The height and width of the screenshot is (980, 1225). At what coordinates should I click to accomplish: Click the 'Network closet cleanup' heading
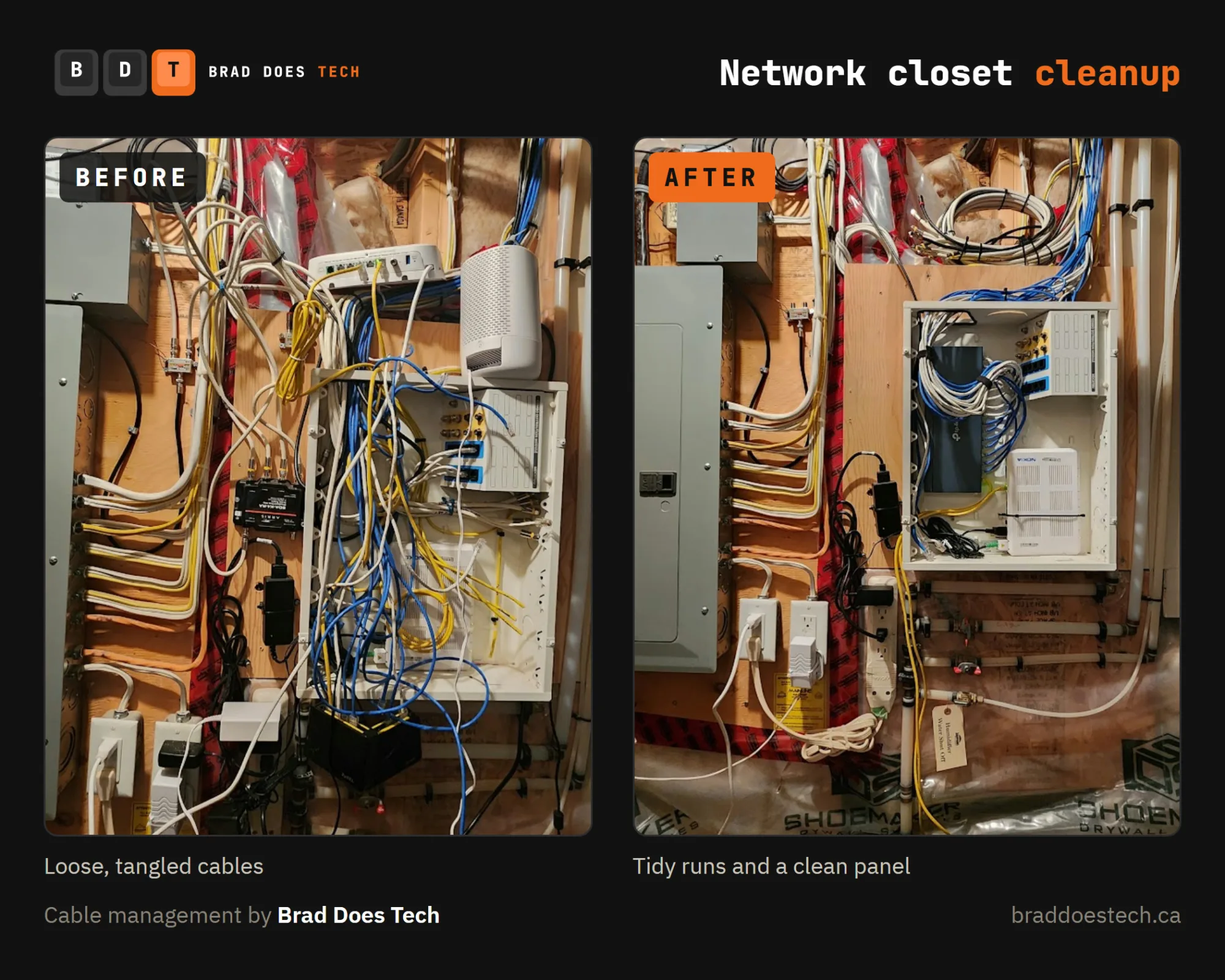[x=949, y=74]
